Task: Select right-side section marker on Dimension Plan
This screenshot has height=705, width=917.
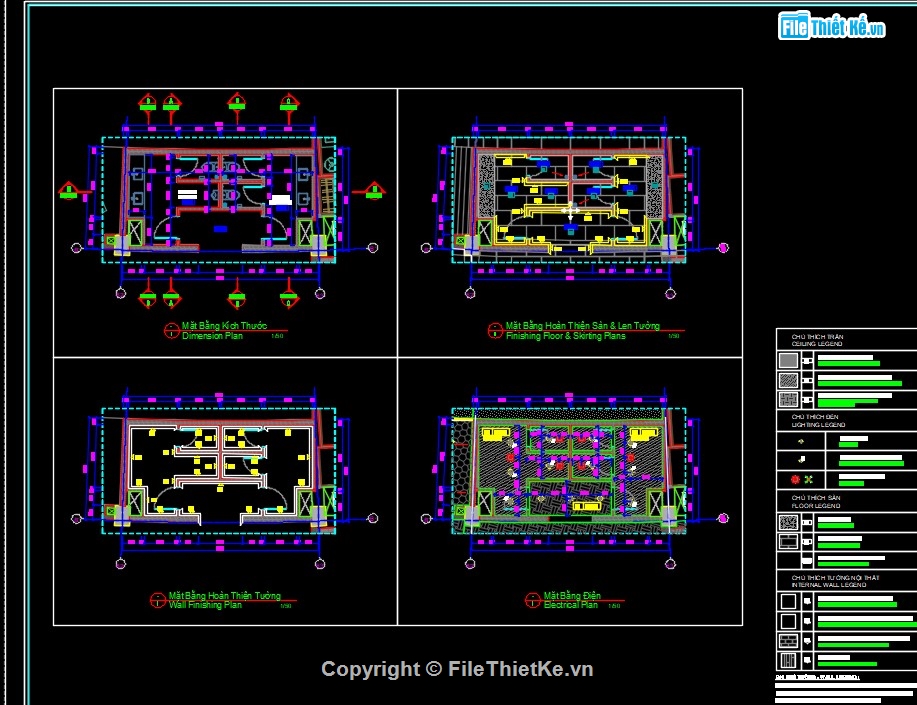Action: pyautogui.click(x=374, y=190)
